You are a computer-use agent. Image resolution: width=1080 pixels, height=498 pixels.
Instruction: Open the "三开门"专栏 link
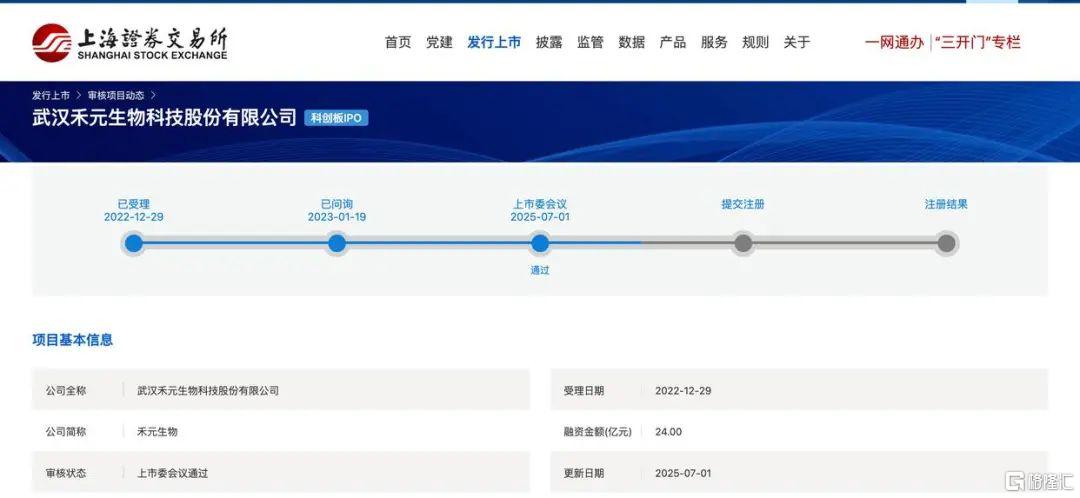click(977, 42)
